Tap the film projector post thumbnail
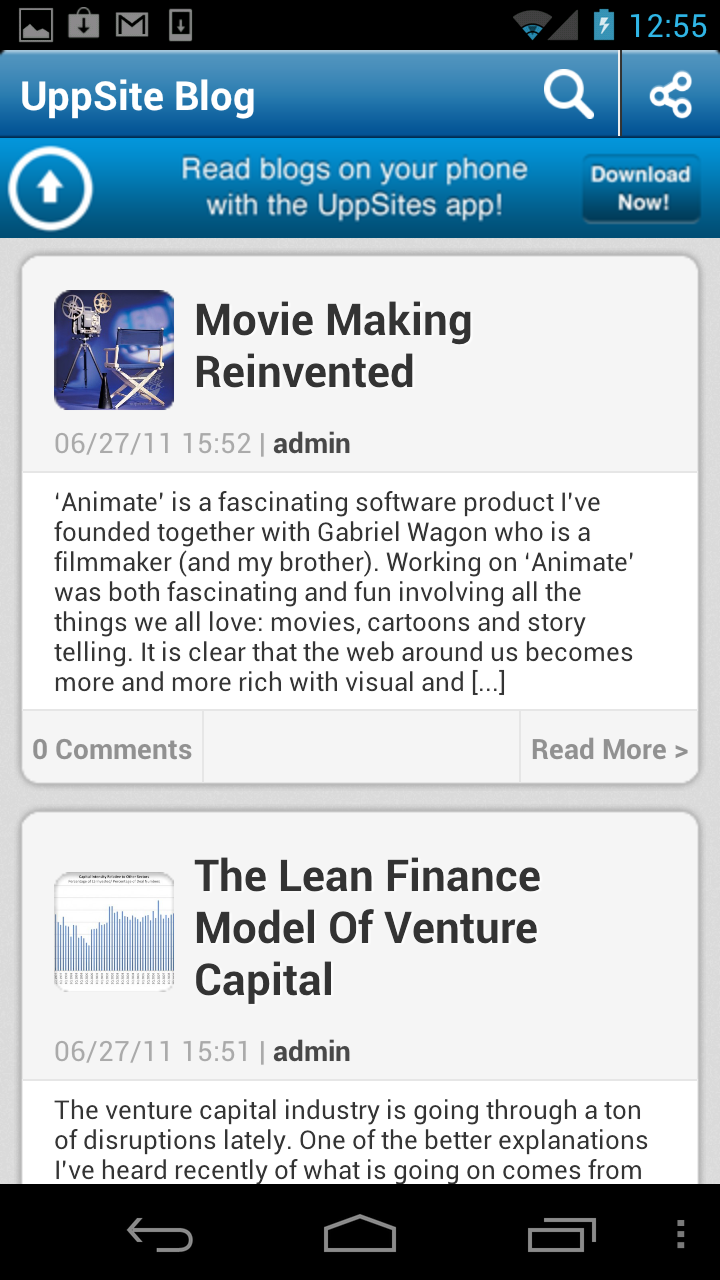 pyautogui.click(x=114, y=350)
